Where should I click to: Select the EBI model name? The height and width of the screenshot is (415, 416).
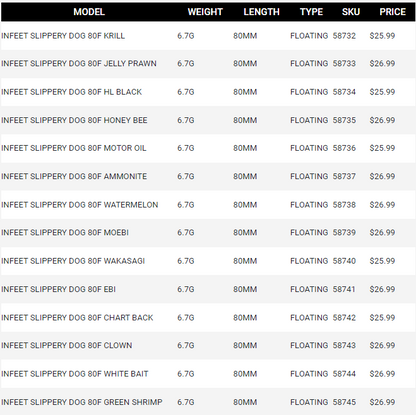tap(58, 289)
